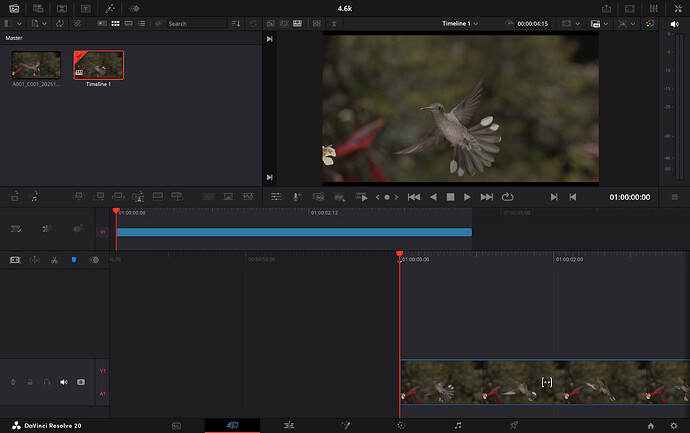Open the Effects magic wand panel
This screenshot has height=433, width=690.
tap(110, 8)
